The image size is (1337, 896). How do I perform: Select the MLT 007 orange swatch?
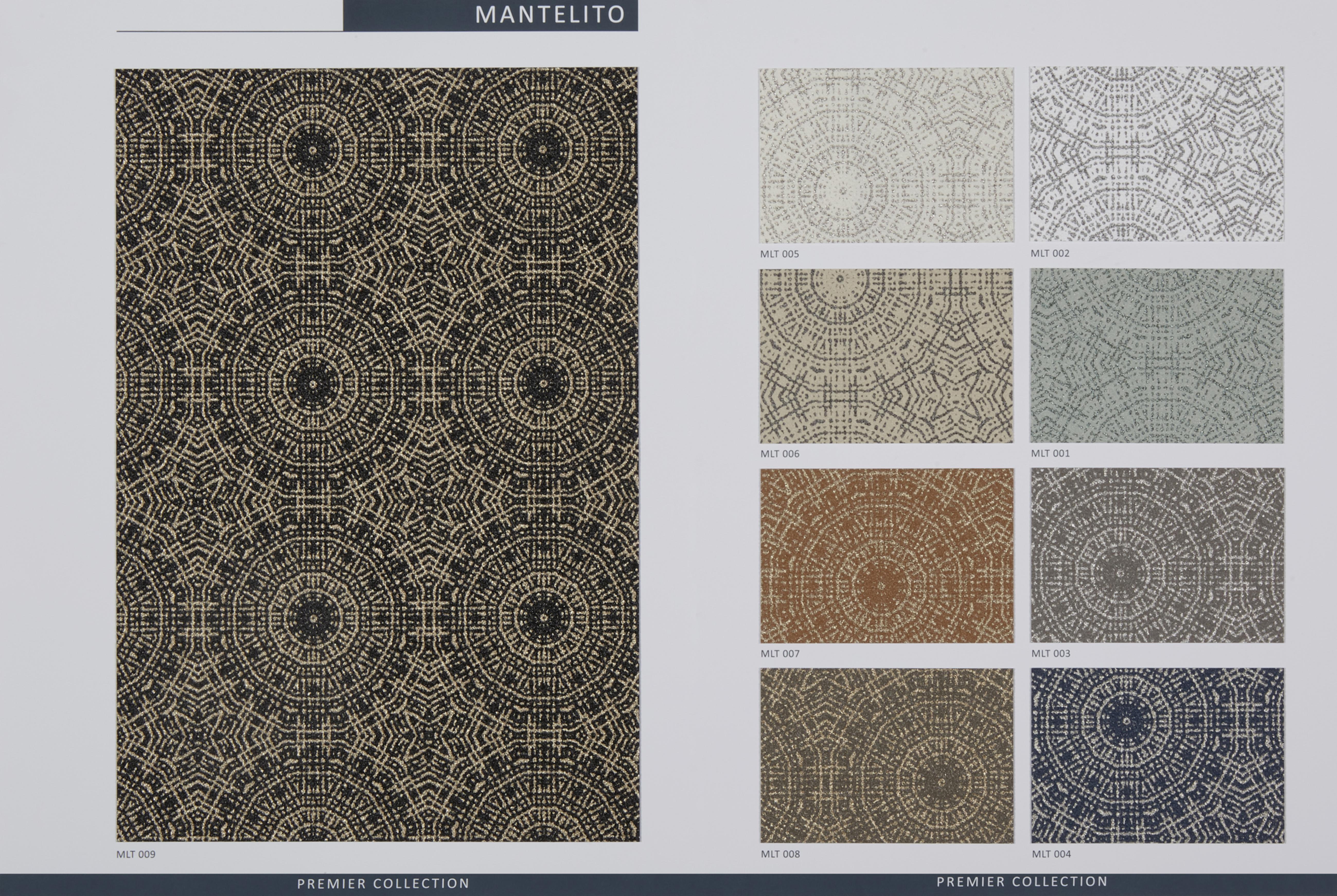coord(887,555)
